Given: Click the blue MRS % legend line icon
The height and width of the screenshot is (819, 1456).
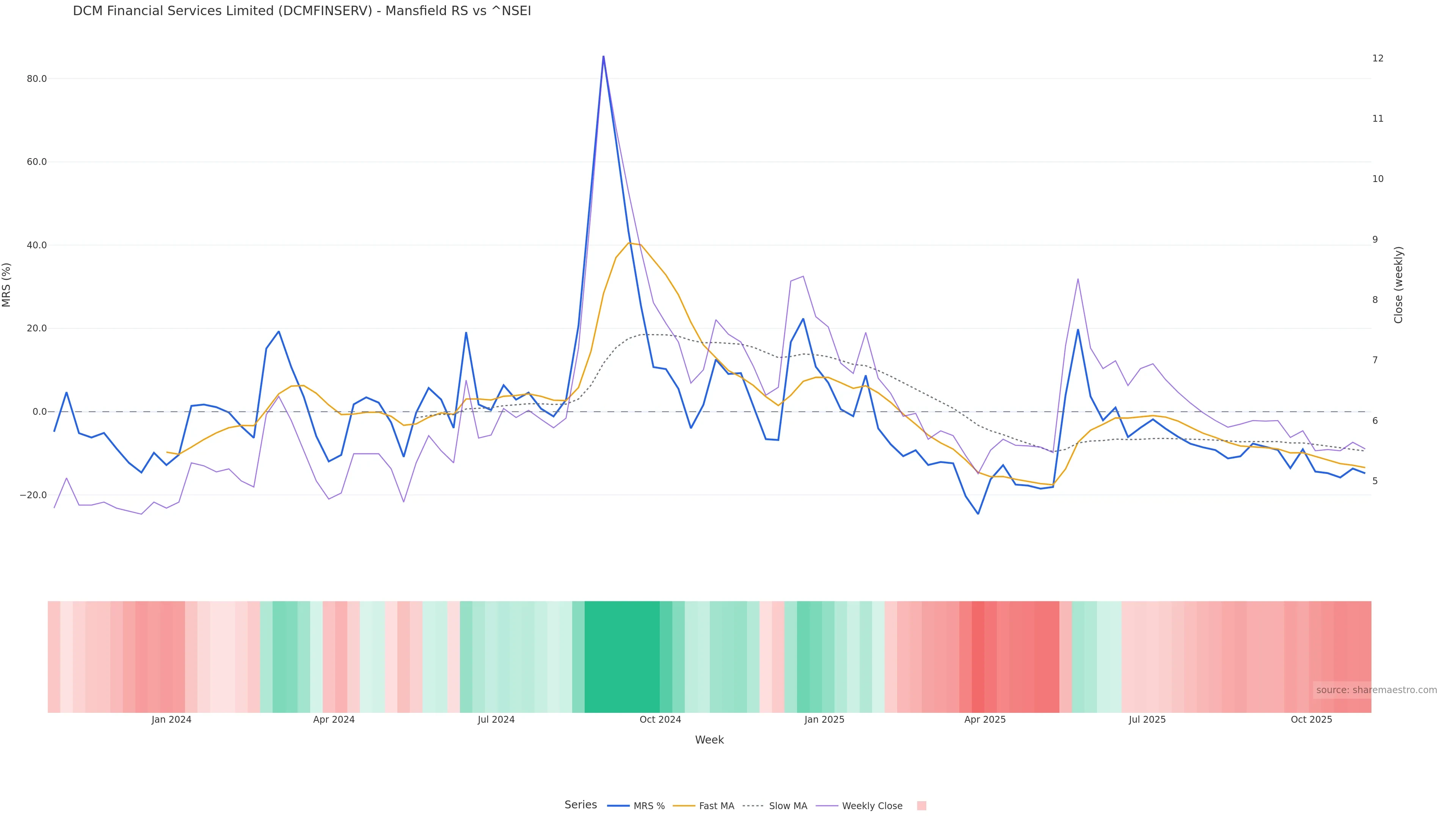Looking at the screenshot, I should point(618,806).
